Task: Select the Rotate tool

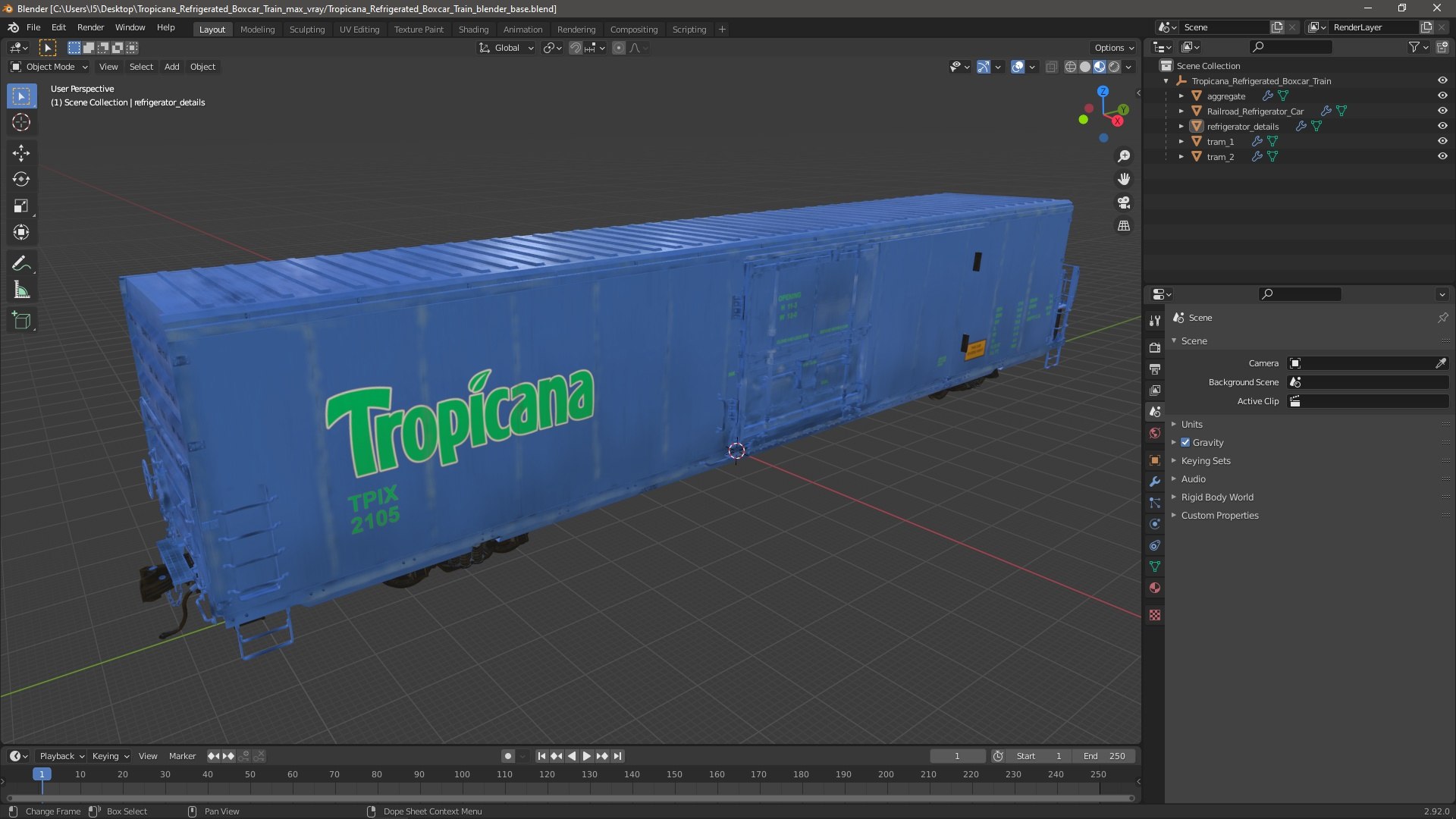Action: (x=21, y=180)
